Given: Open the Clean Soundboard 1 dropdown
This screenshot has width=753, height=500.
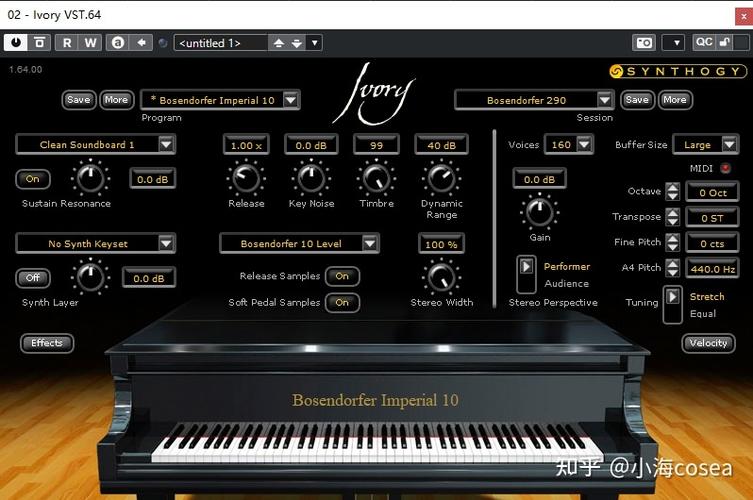Looking at the screenshot, I should coord(166,144).
